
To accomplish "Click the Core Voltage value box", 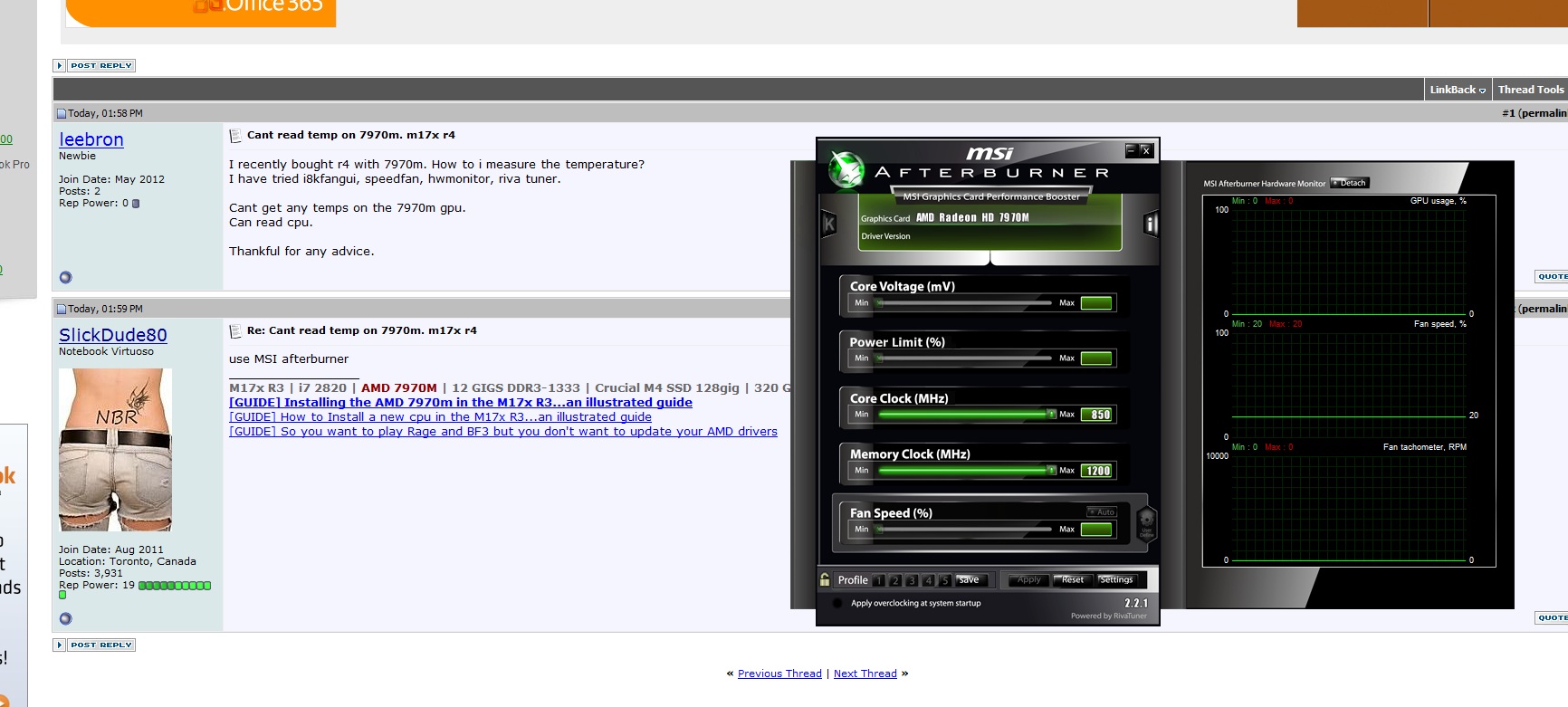I will (x=1096, y=303).
